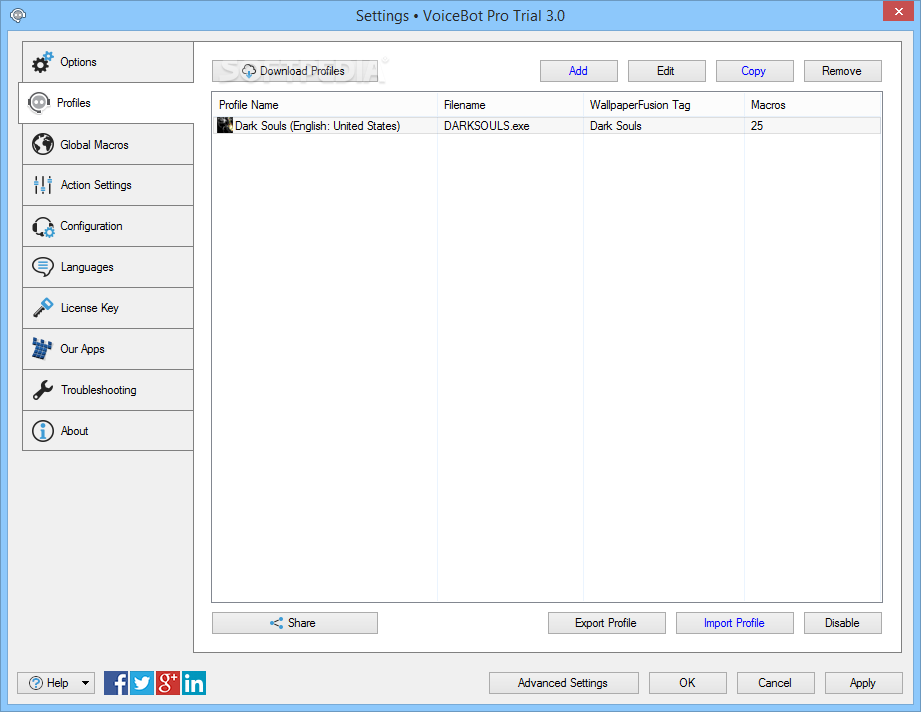Open the Global Macros tab label
The width and height of the screenshot is (921, 712).
click(x=94, y=145)
